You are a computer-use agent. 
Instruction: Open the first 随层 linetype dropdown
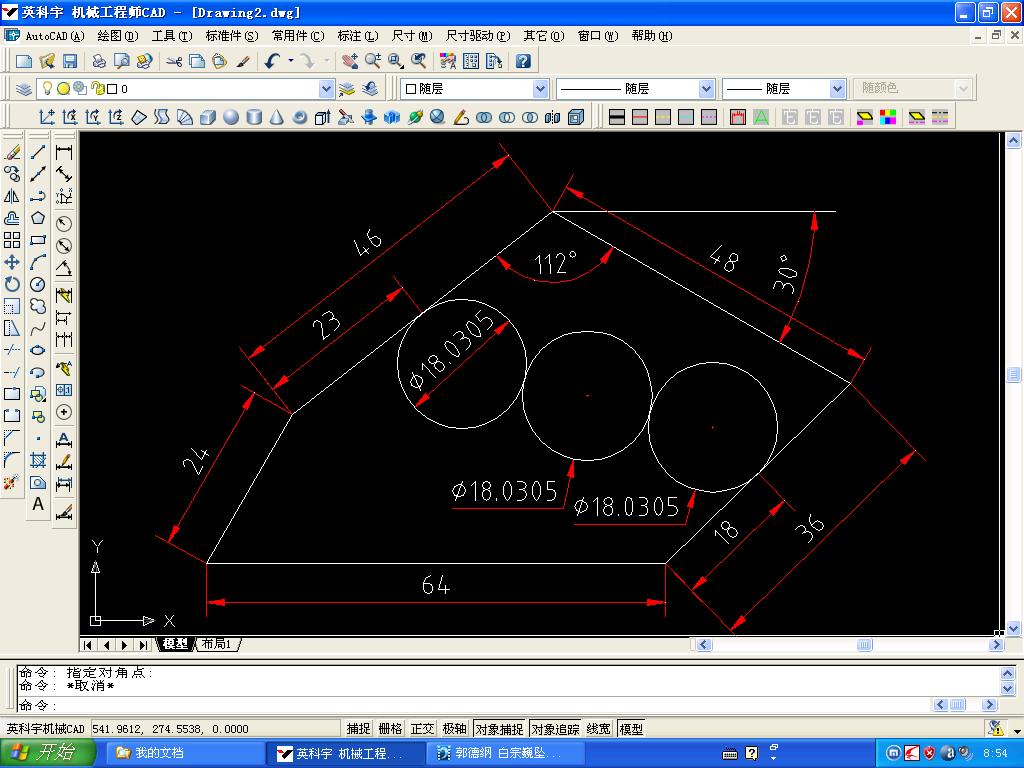pos(706,88)
